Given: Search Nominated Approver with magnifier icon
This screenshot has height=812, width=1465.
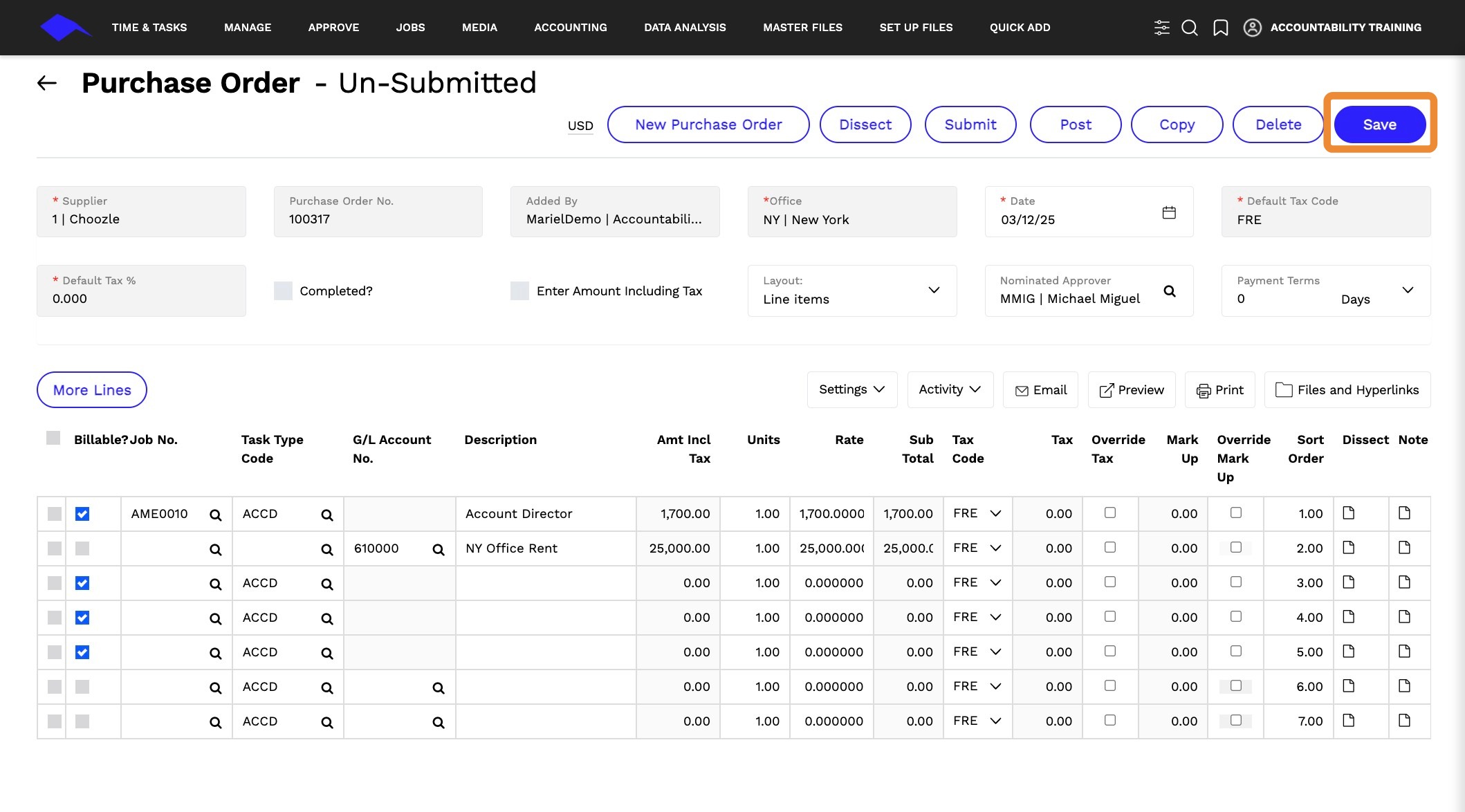Looking at the screenshot, I should coord(1170,291).
